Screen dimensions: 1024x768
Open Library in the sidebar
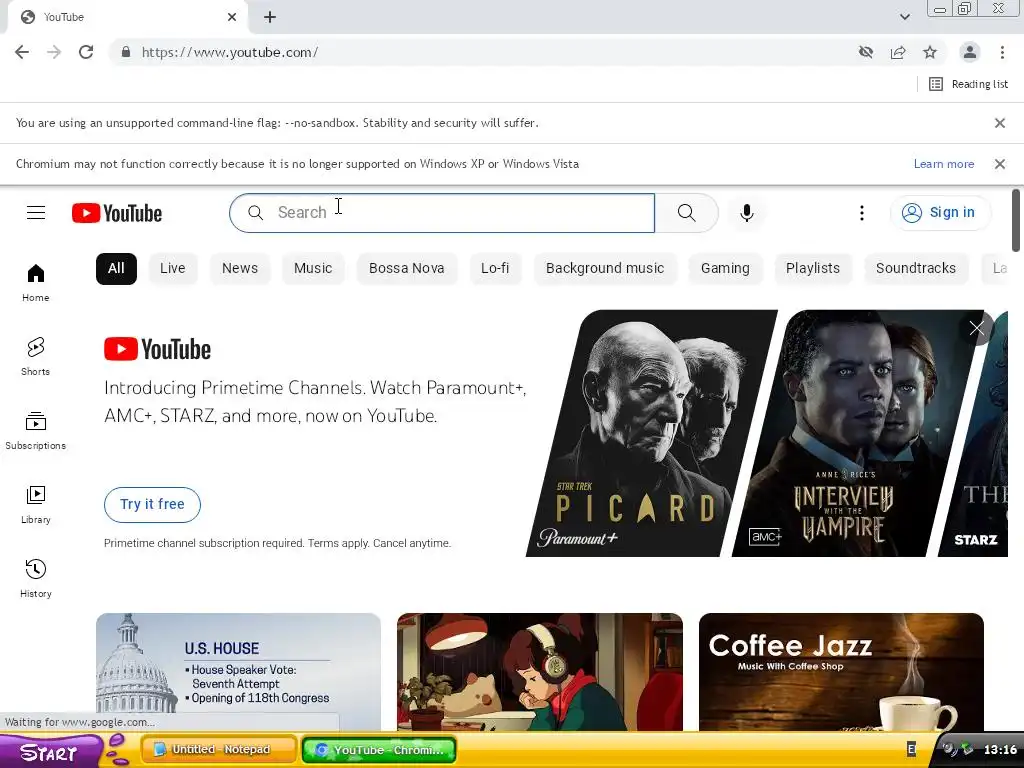36,505
